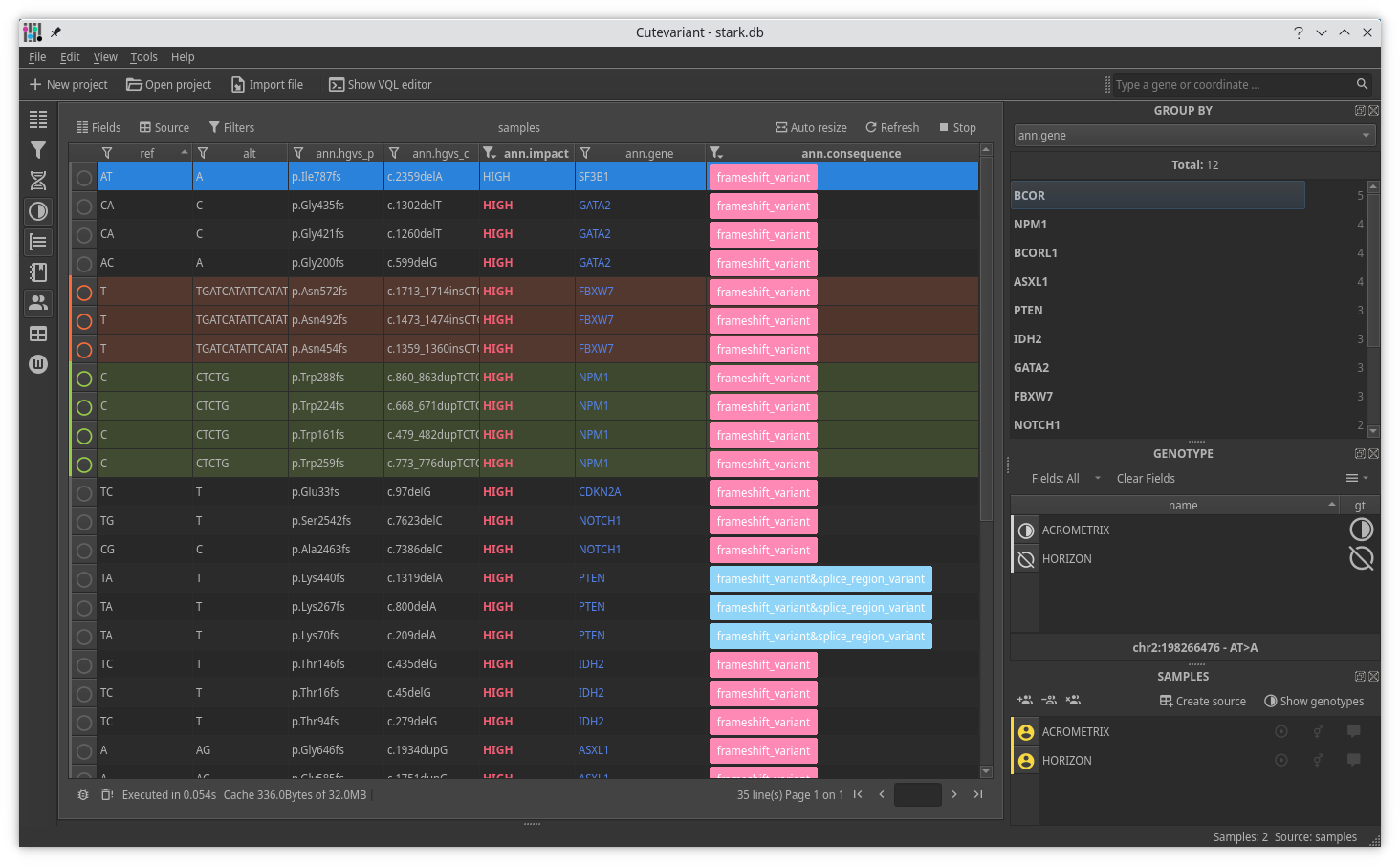The height and width of the screenshot is (866, 1400).
Task: Open the View menu
Action: 105,57
